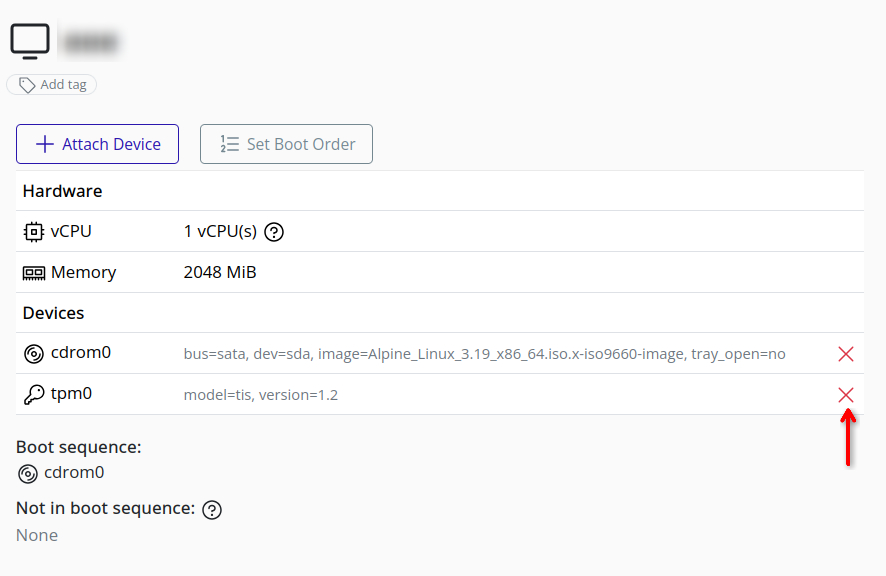The width and height of the screenshot is (886, 576).
Task: Open Set Boot Order dialog
Action: [x=286, y=144]
